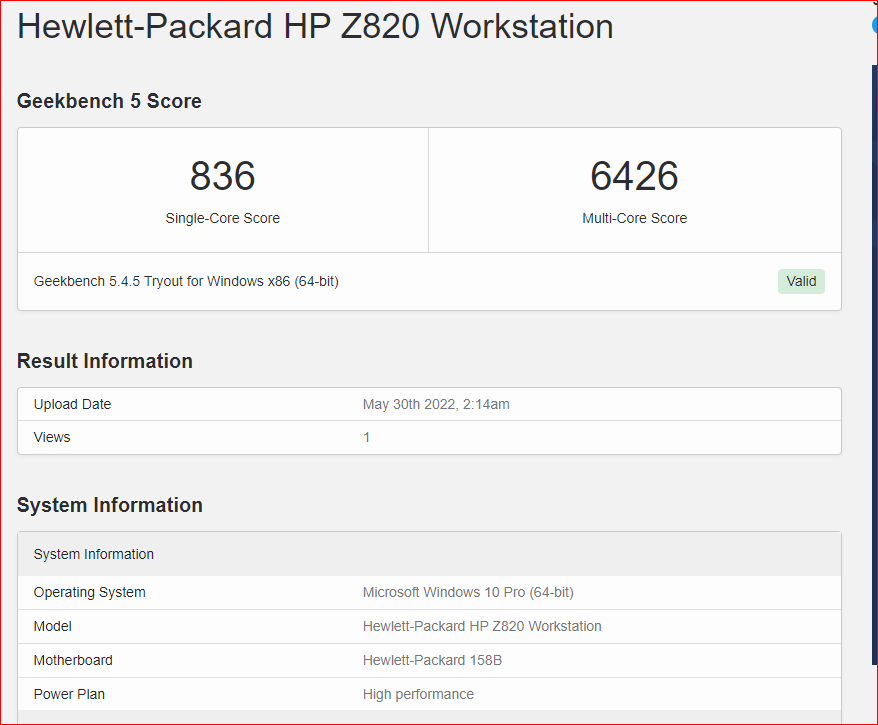Click the Views row label

pyautogui.click(x=52, y=437)
